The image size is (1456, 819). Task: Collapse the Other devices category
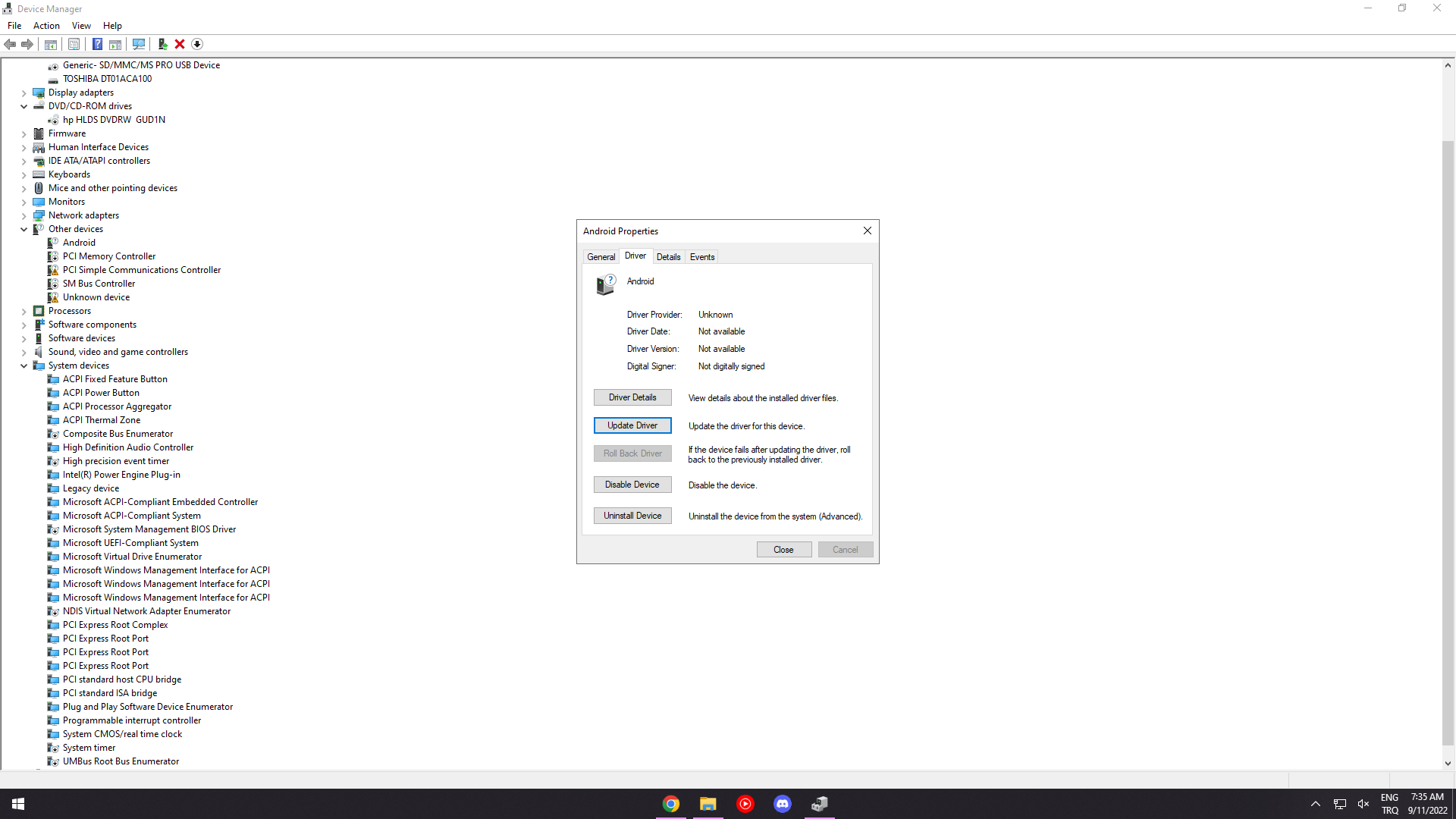point(24,230)
